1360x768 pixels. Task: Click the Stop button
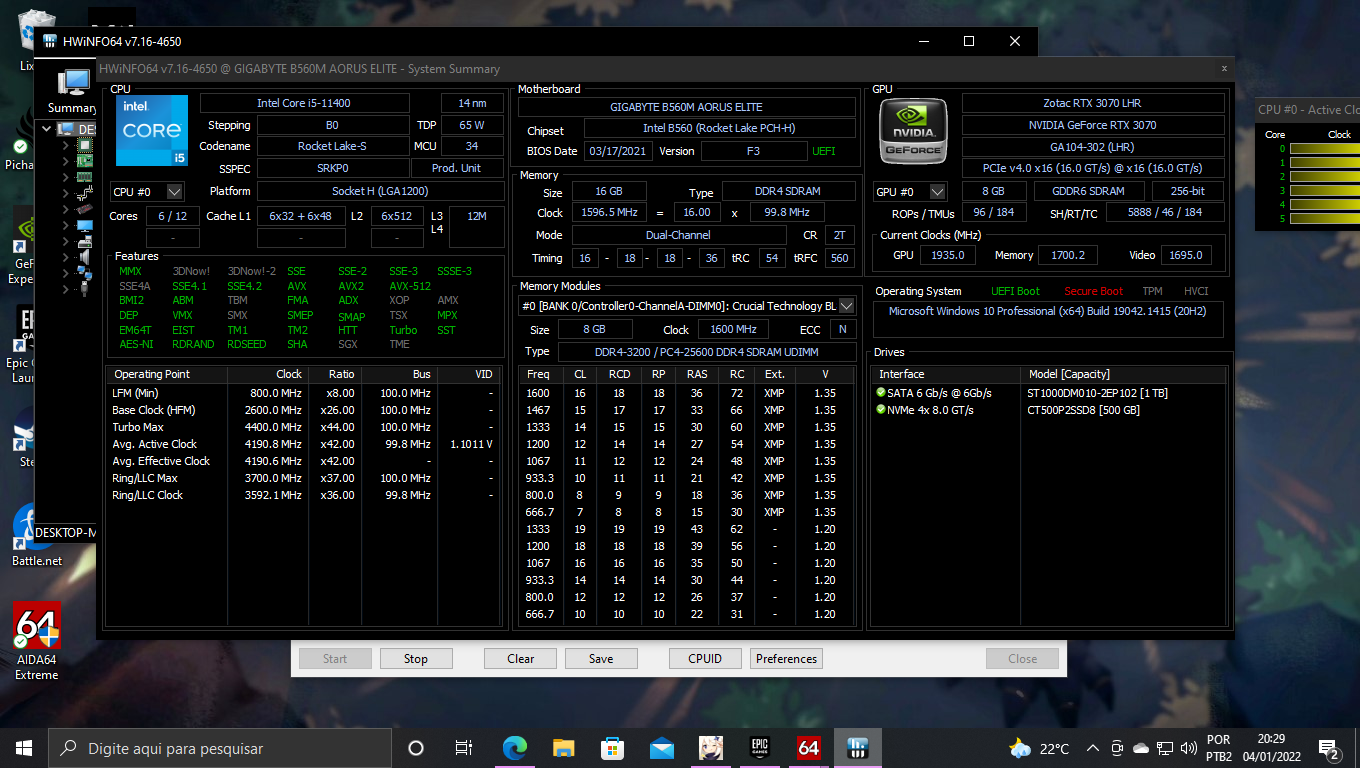415,659
